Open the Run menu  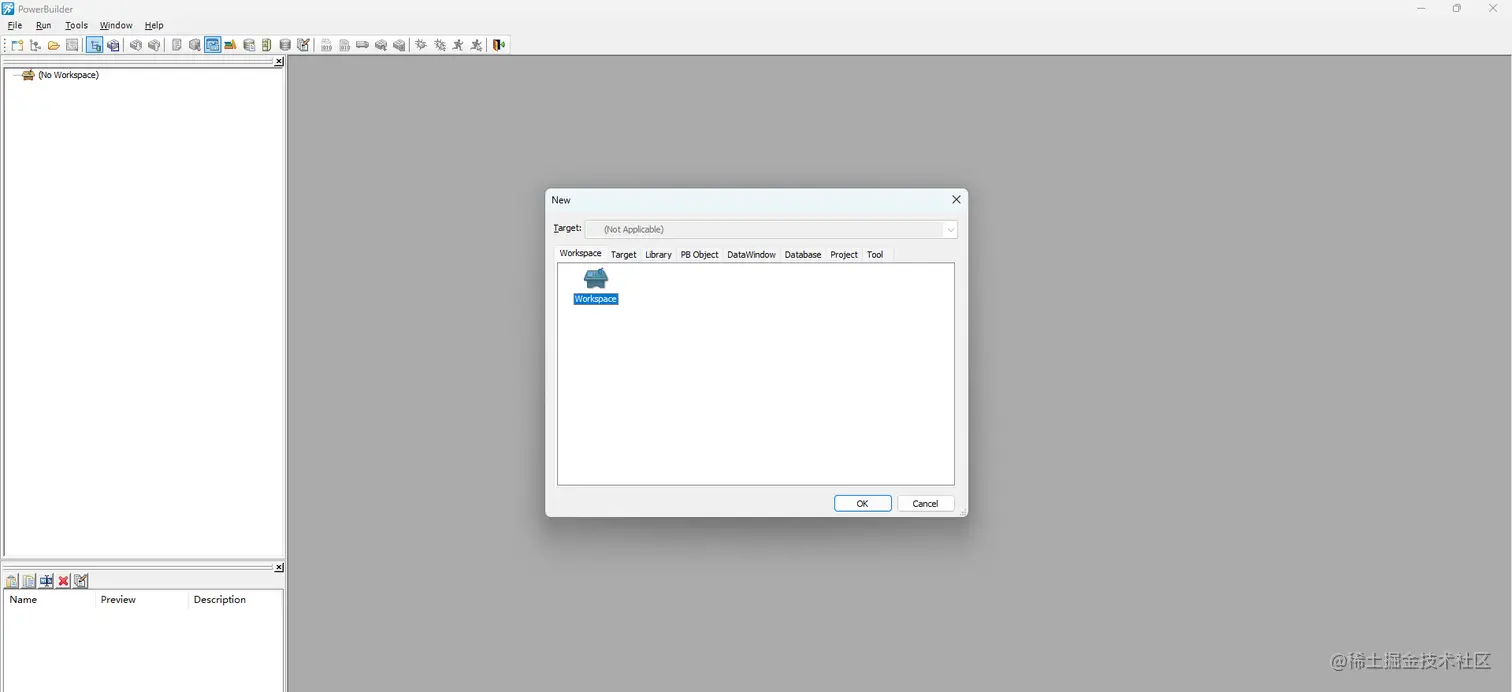click(44, 25)
